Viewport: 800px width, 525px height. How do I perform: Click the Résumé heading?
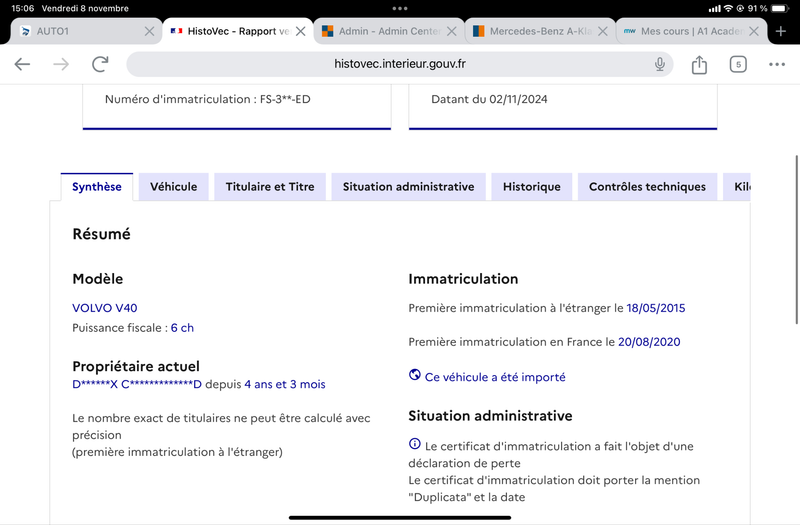click(x=102, y=234)
